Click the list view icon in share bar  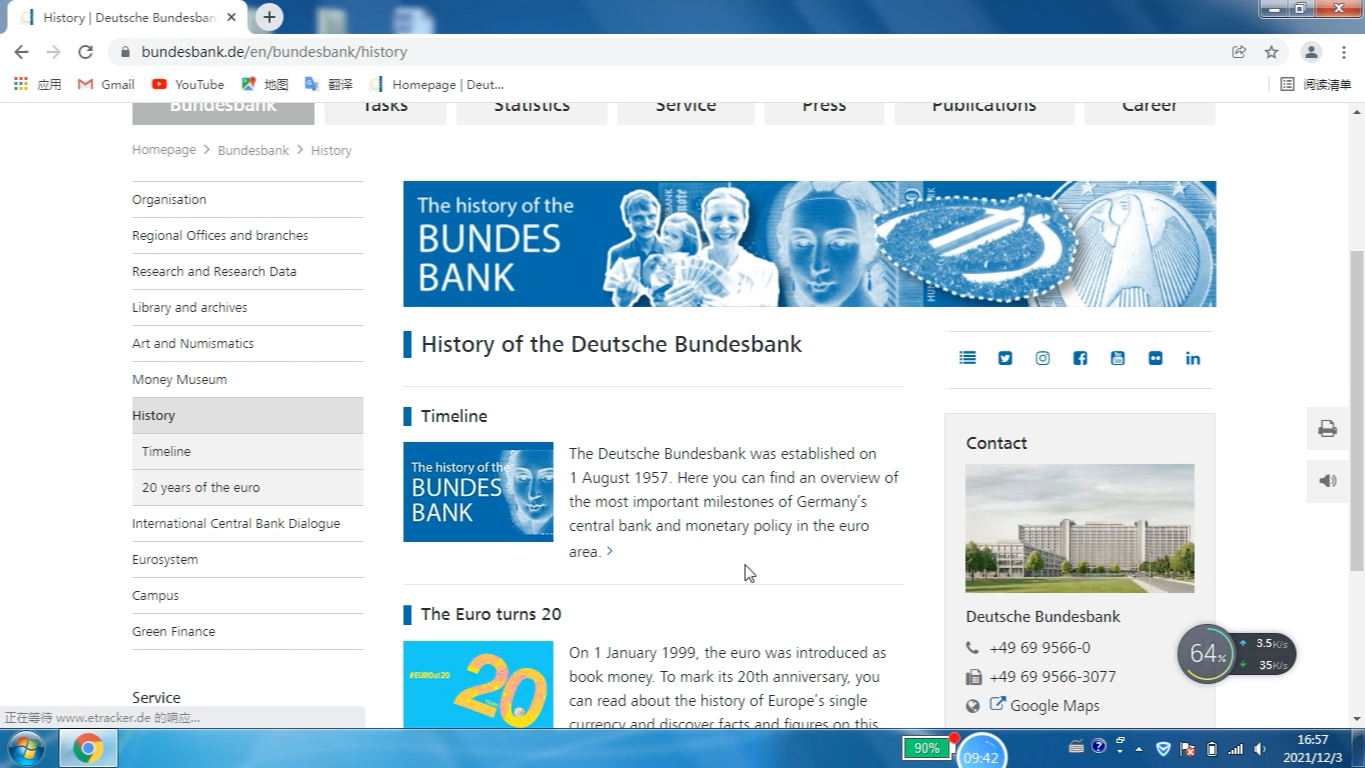click(x=967, y=358)
